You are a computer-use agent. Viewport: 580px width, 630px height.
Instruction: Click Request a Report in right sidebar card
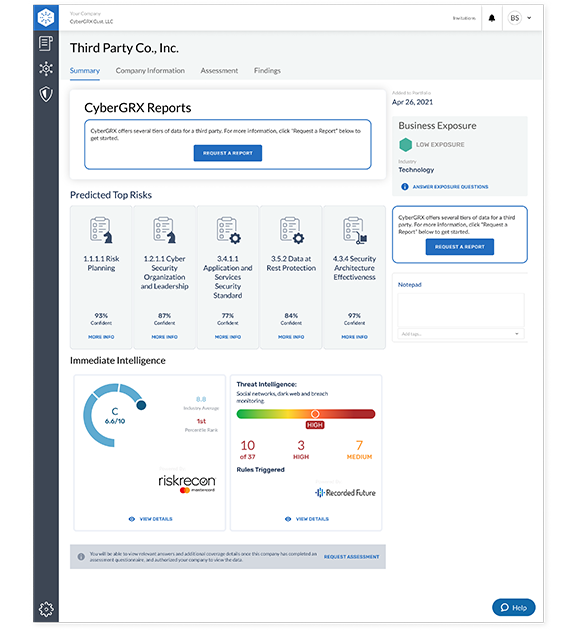click(x=460, y=247)
